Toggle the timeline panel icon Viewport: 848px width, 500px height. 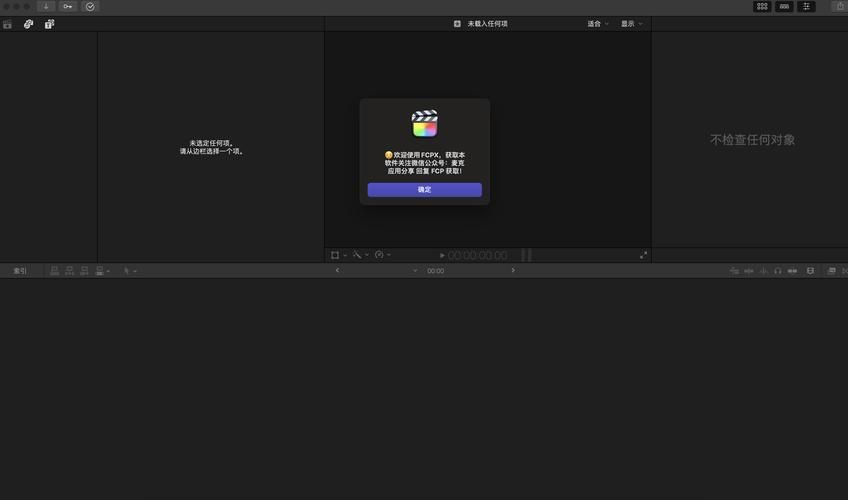coord(784,6)
